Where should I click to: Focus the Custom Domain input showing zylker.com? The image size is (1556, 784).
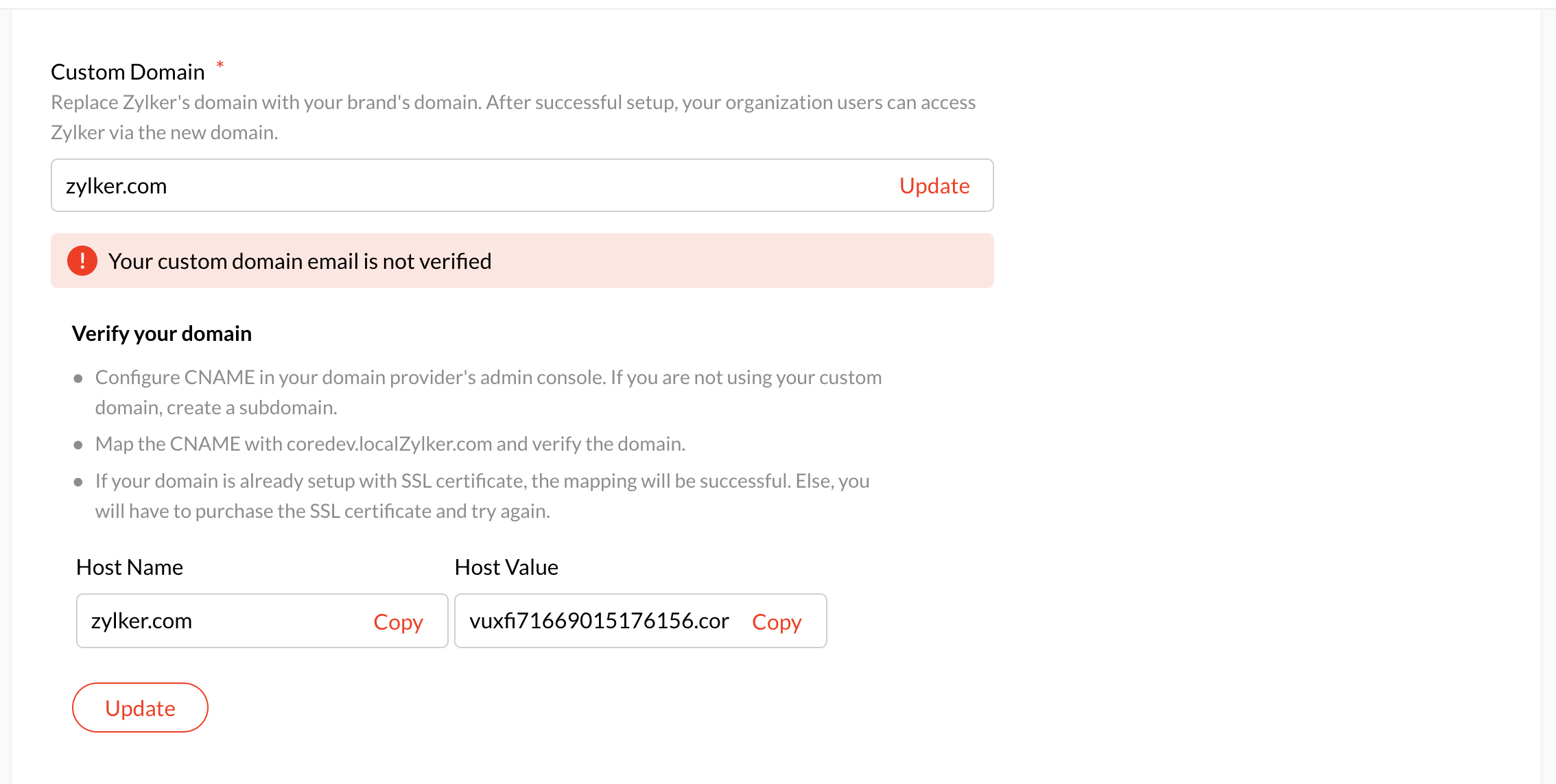(467, 186)
